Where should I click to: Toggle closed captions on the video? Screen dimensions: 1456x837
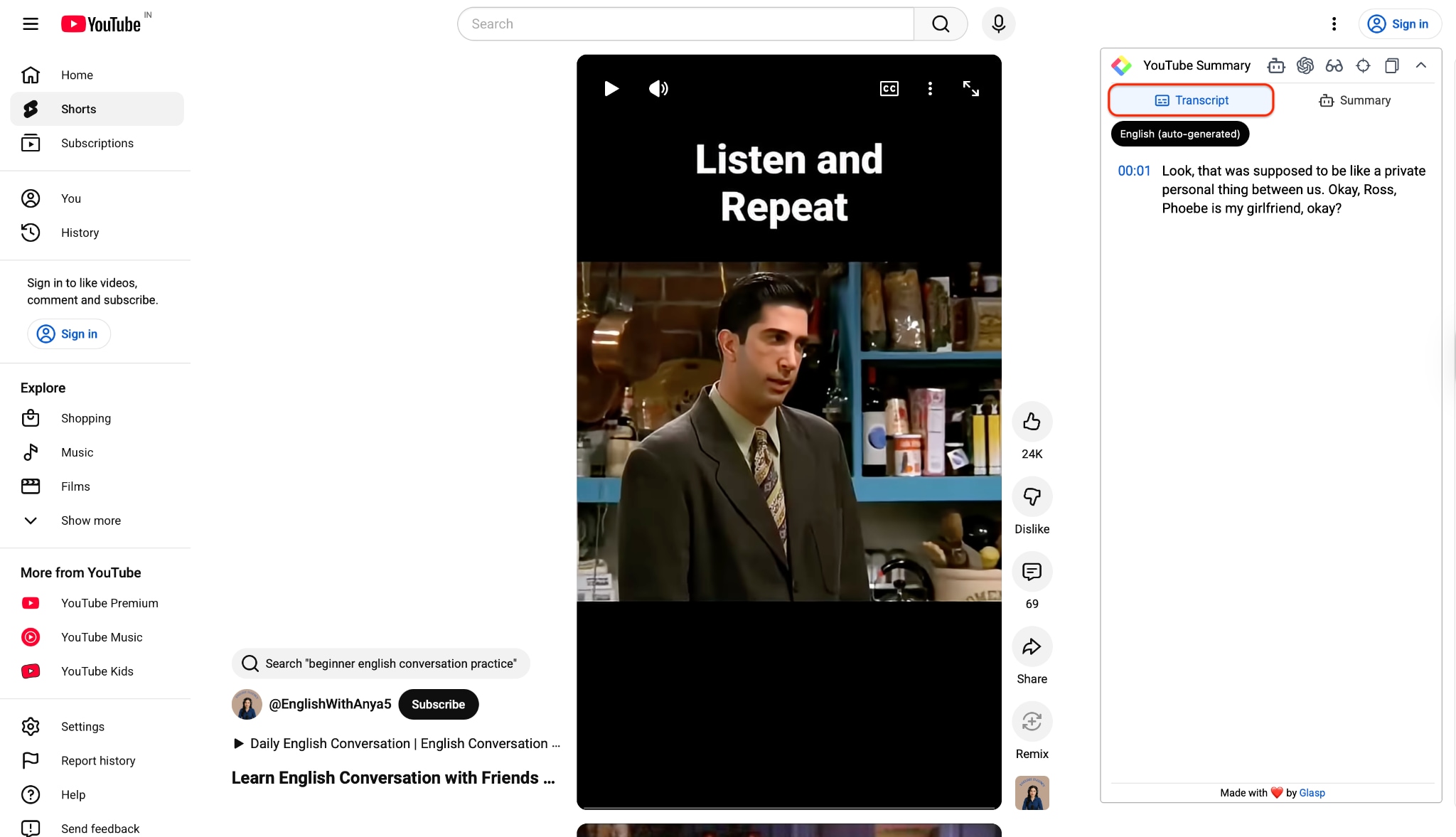coord(889,88)
